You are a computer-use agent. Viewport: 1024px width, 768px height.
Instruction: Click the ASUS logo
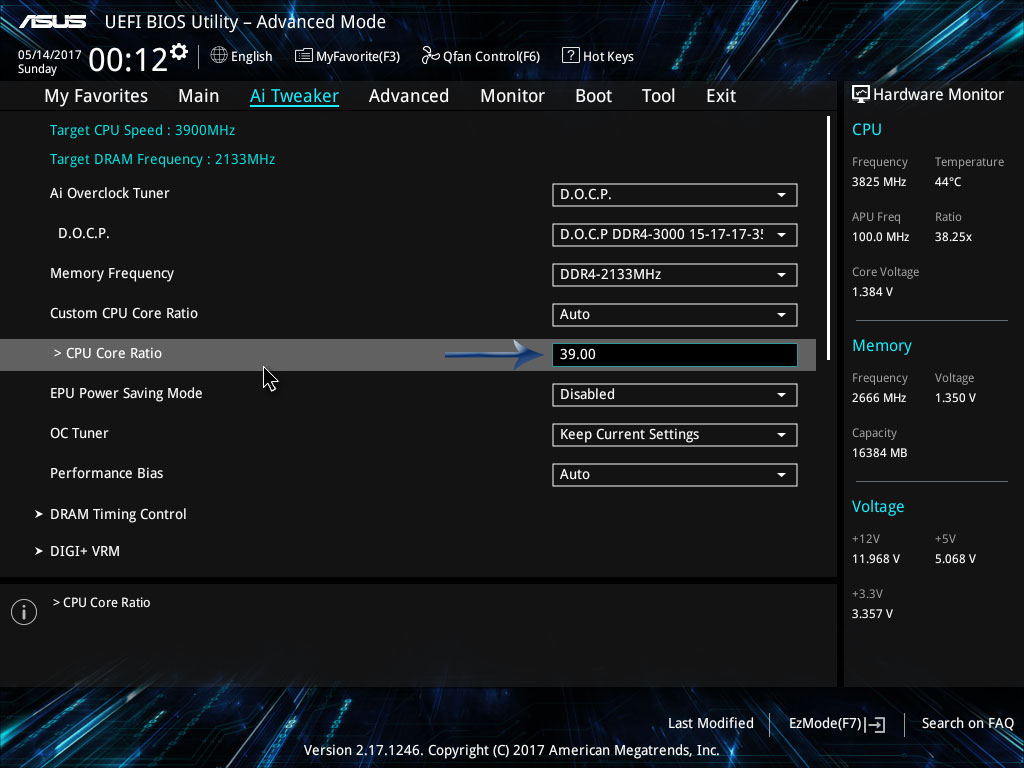(x=52, y=22)
